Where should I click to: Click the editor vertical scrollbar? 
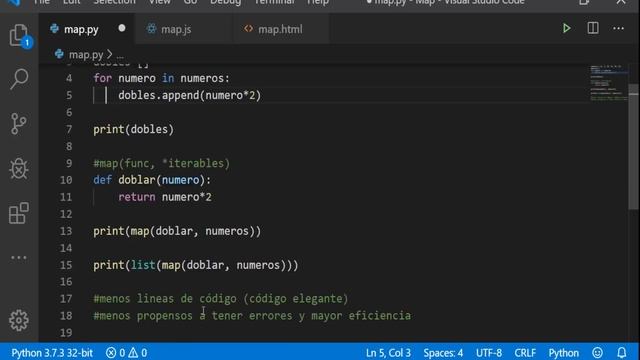point(633,146)
